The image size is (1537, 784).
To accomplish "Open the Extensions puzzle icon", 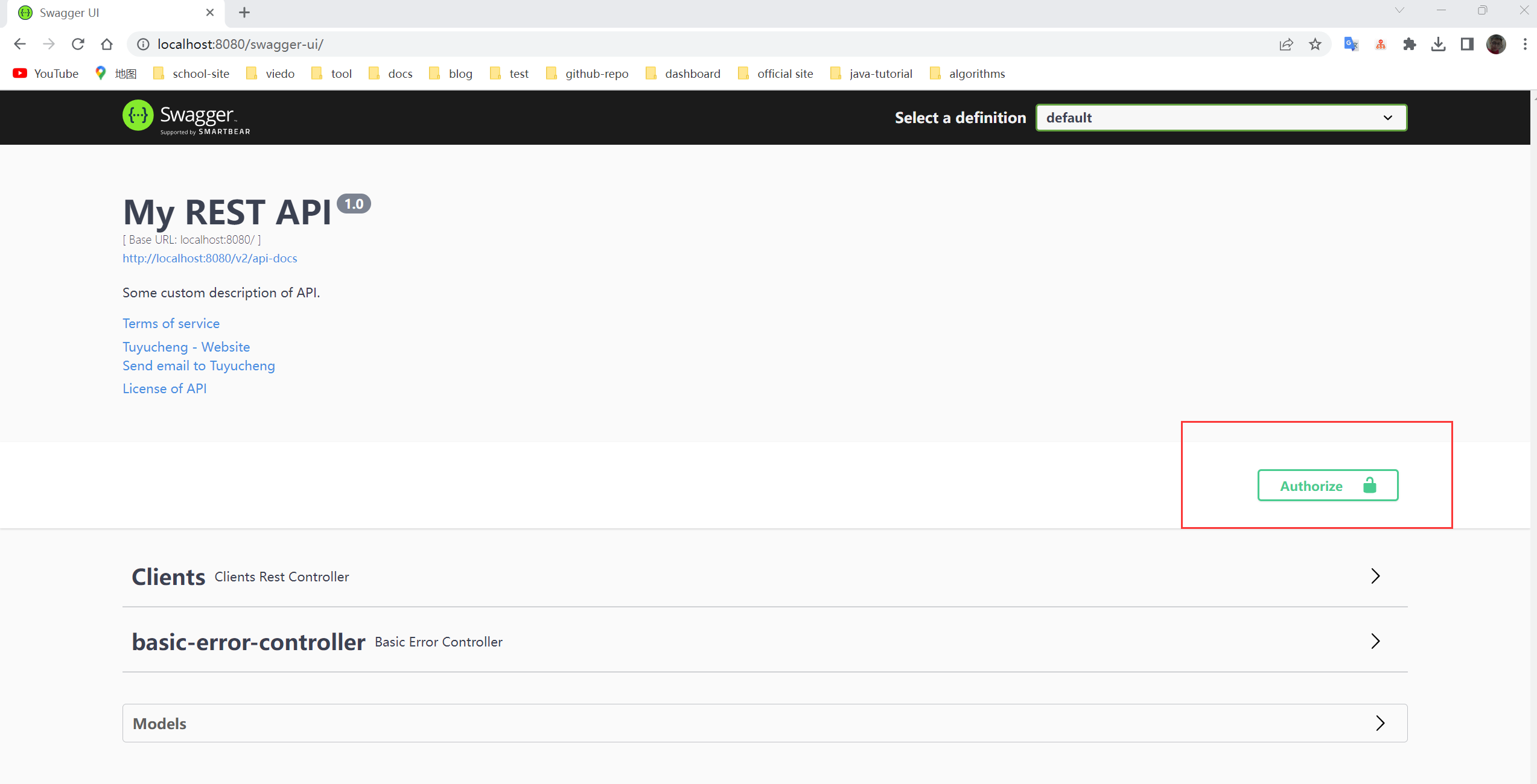I will (x=1409, y=44).
